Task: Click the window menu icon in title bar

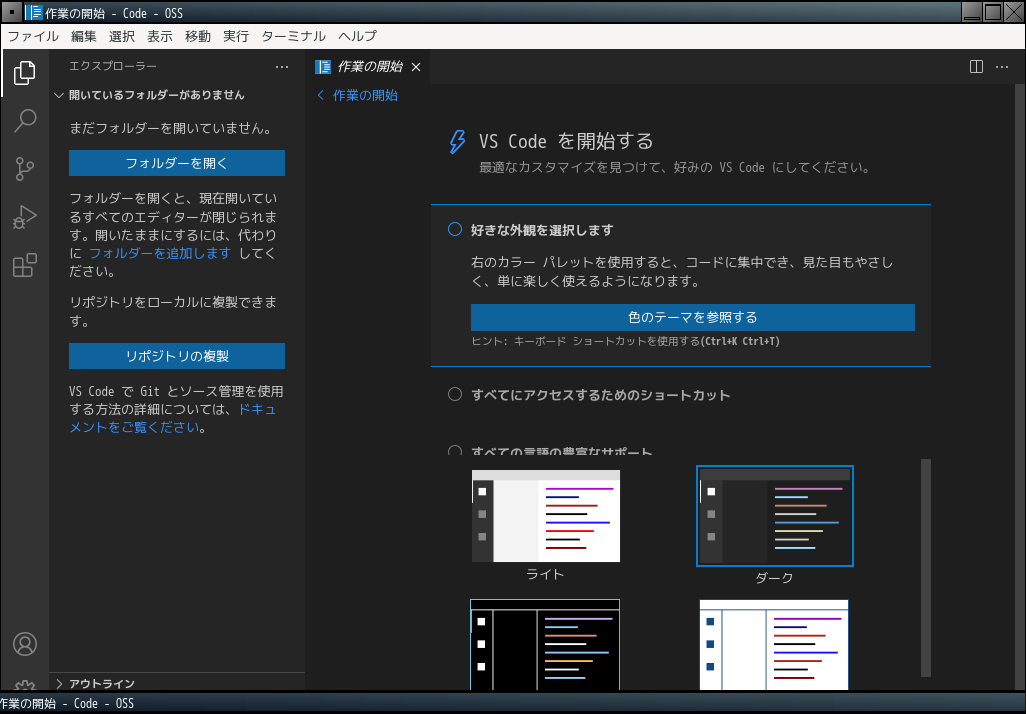Action: click(11, 12)
